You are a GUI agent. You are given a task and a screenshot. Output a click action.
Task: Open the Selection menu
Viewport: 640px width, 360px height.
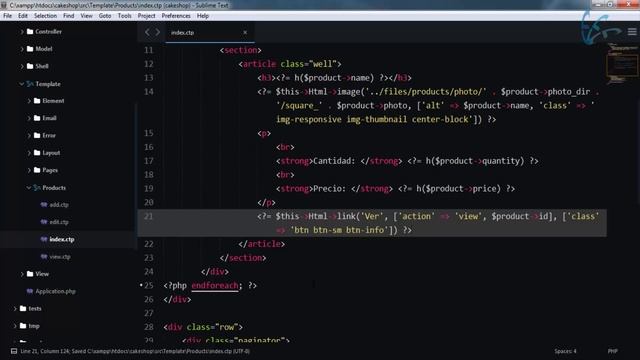point(45,16)
